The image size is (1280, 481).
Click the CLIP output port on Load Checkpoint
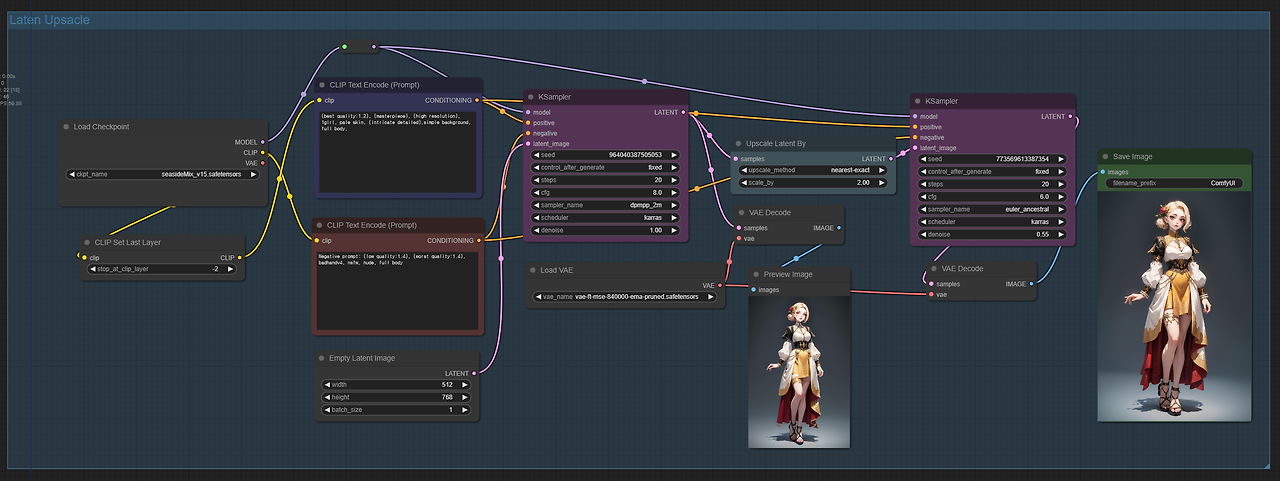[x=263, y=152]
